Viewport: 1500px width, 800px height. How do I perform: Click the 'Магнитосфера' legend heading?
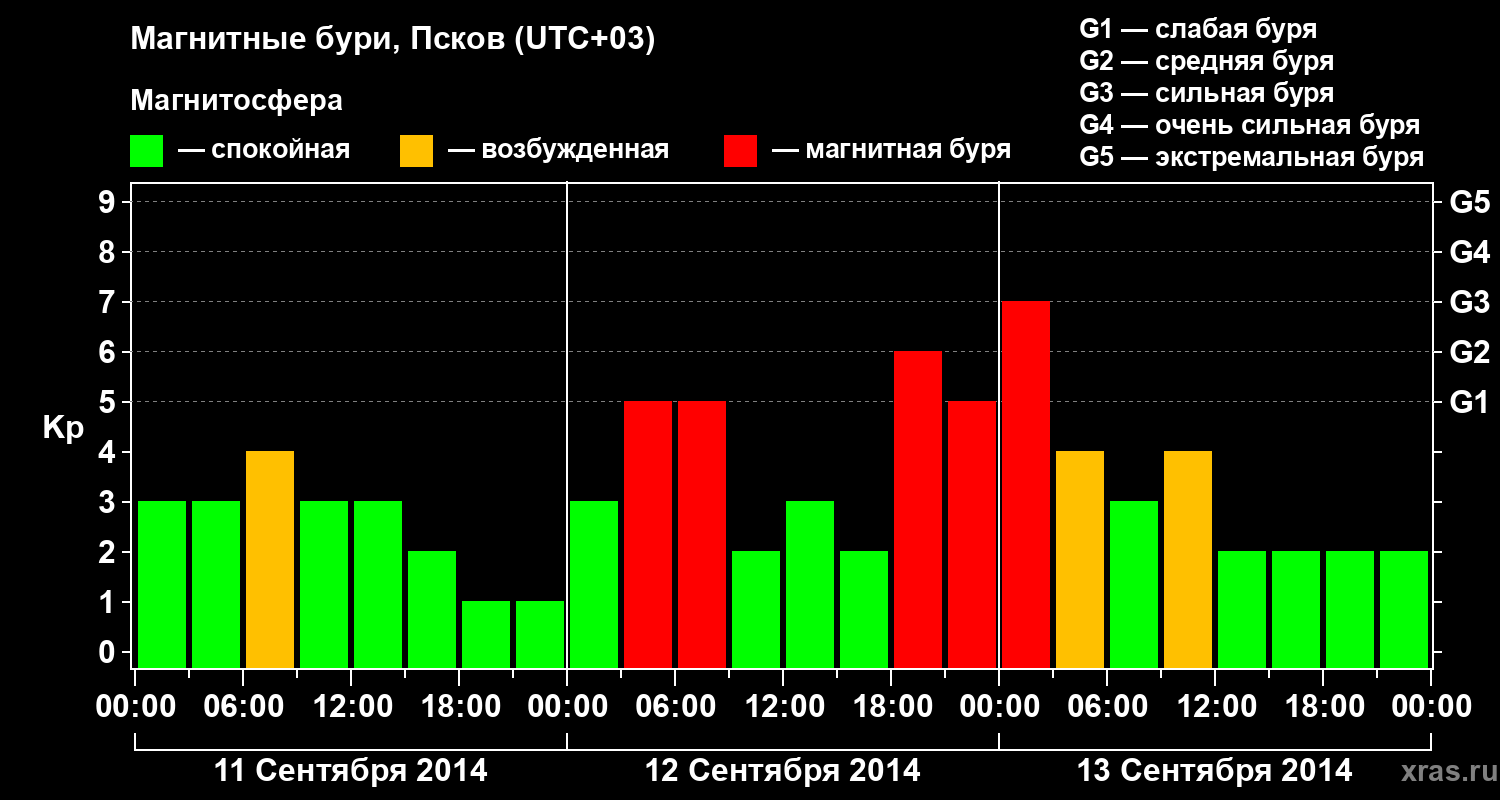237,101
